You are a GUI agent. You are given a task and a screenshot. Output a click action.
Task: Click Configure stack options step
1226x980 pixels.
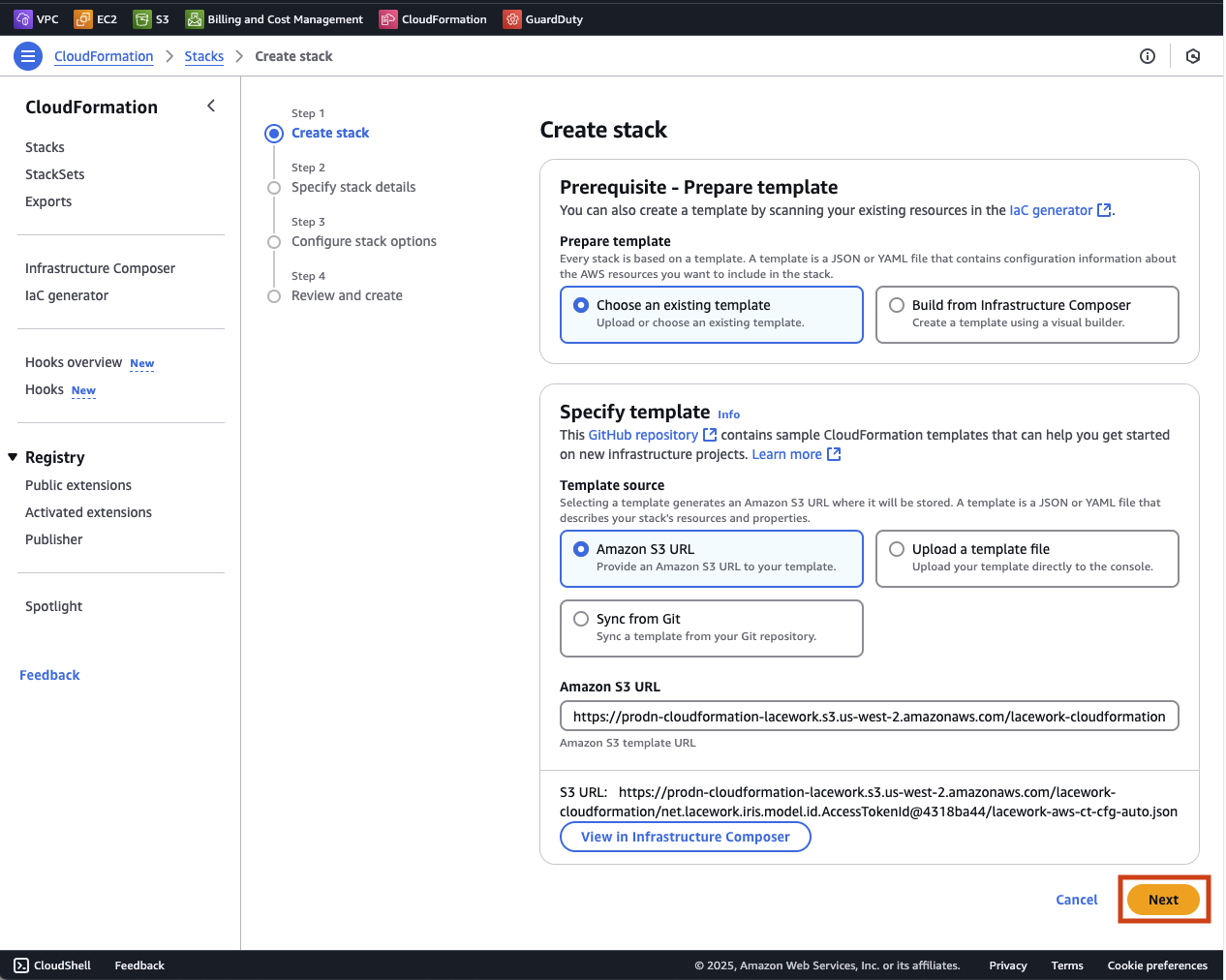coord(364,241)
